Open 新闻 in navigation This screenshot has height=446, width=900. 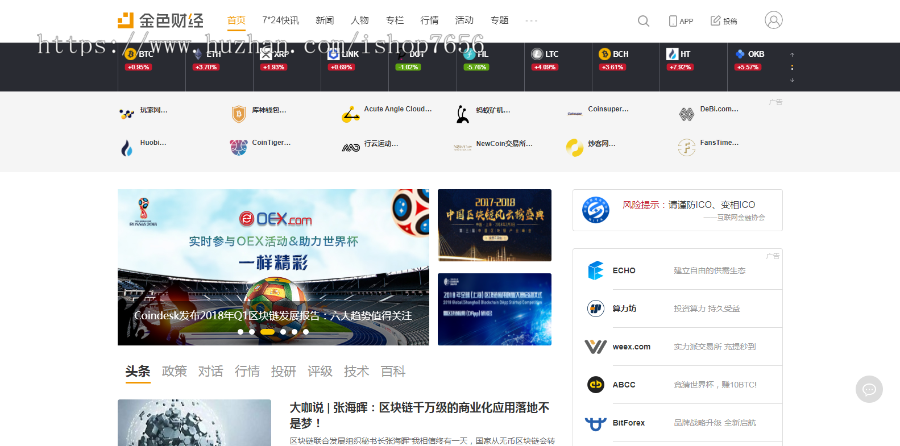coord(324,21)
